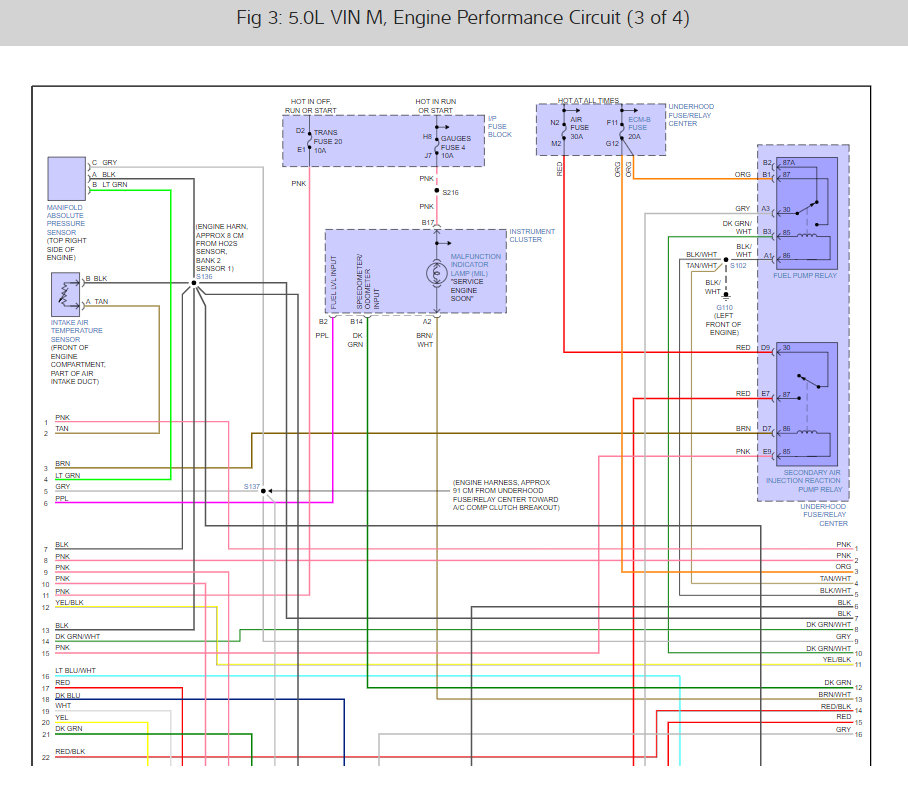This screenshot has width=908, height=793.
Task: Click the right RED/BLK wire label at pin 14
Action: [836, 707]
